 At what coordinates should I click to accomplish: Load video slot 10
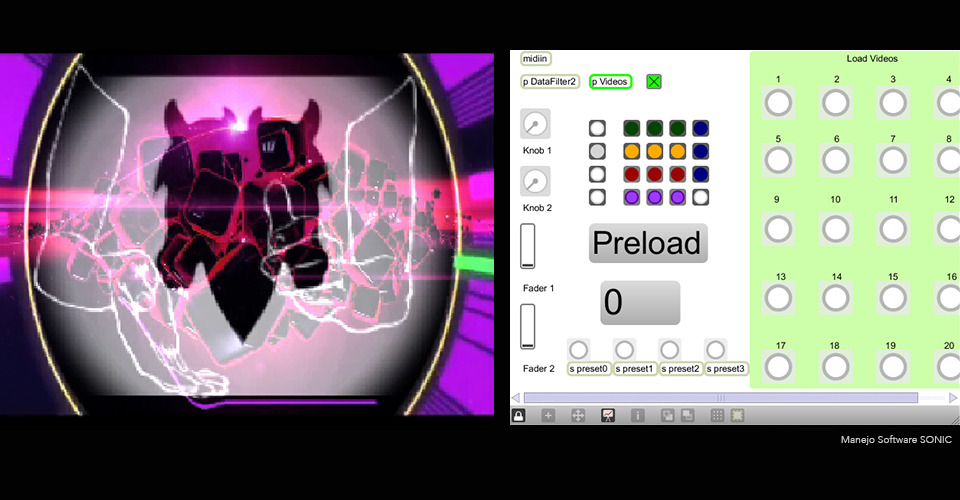pyautogui.click(x=836, y=229)
